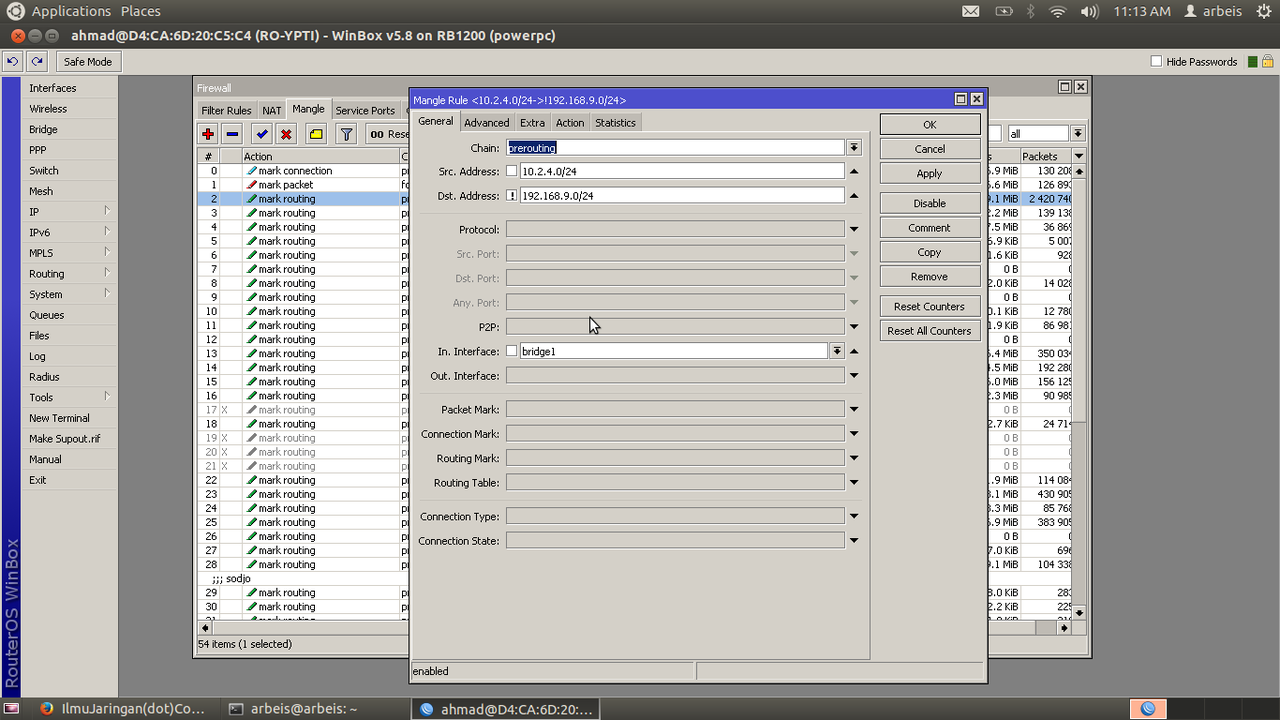Switch to the Action tab
1280x720 pixels.
pos(570,123)
